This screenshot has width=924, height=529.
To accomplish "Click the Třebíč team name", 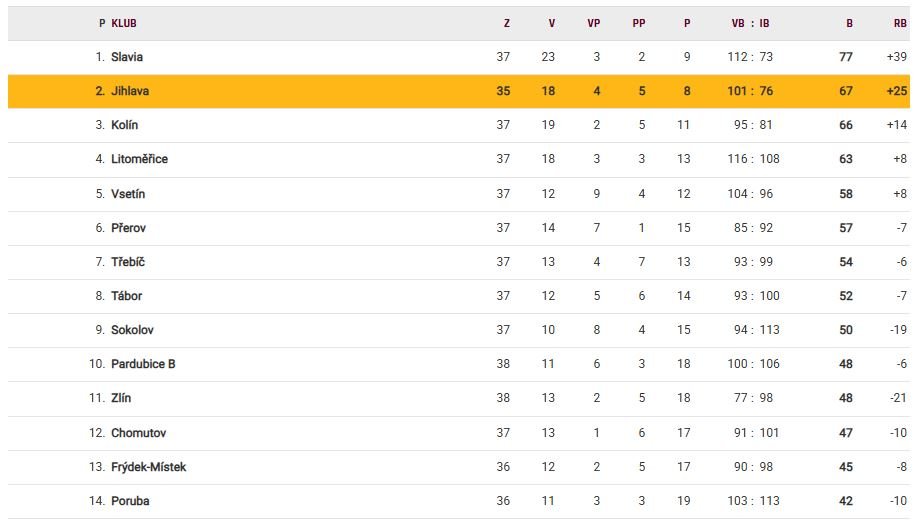I will pos(128,262).
